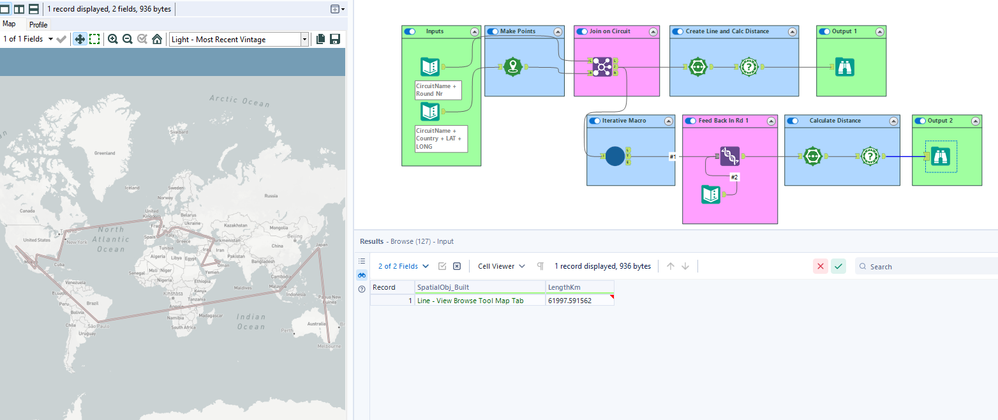Collapse the Join on Circuit container
This screenshot has width=998, height=420.
(652, 31)
